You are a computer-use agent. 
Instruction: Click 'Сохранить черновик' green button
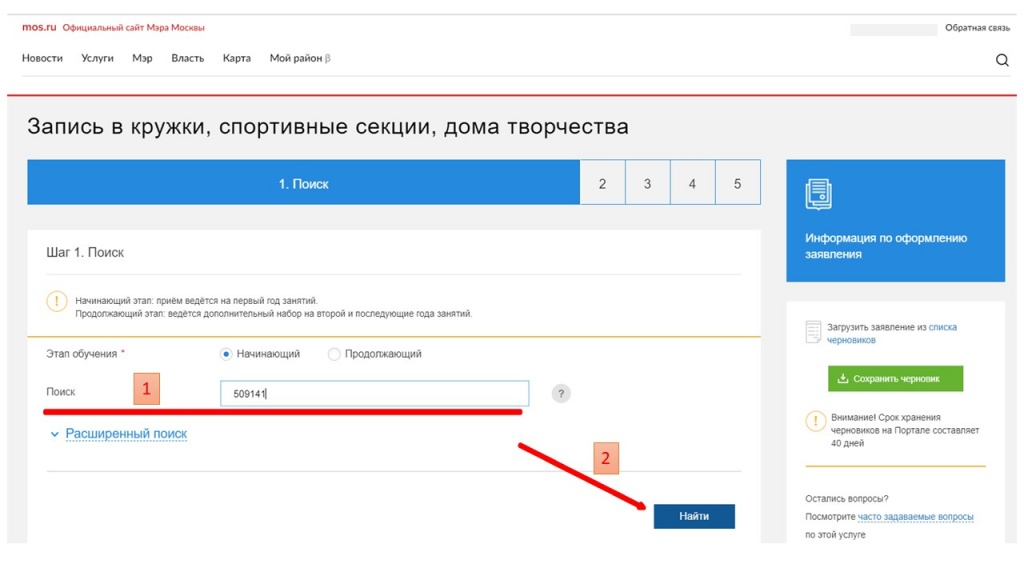pos(895,379)
